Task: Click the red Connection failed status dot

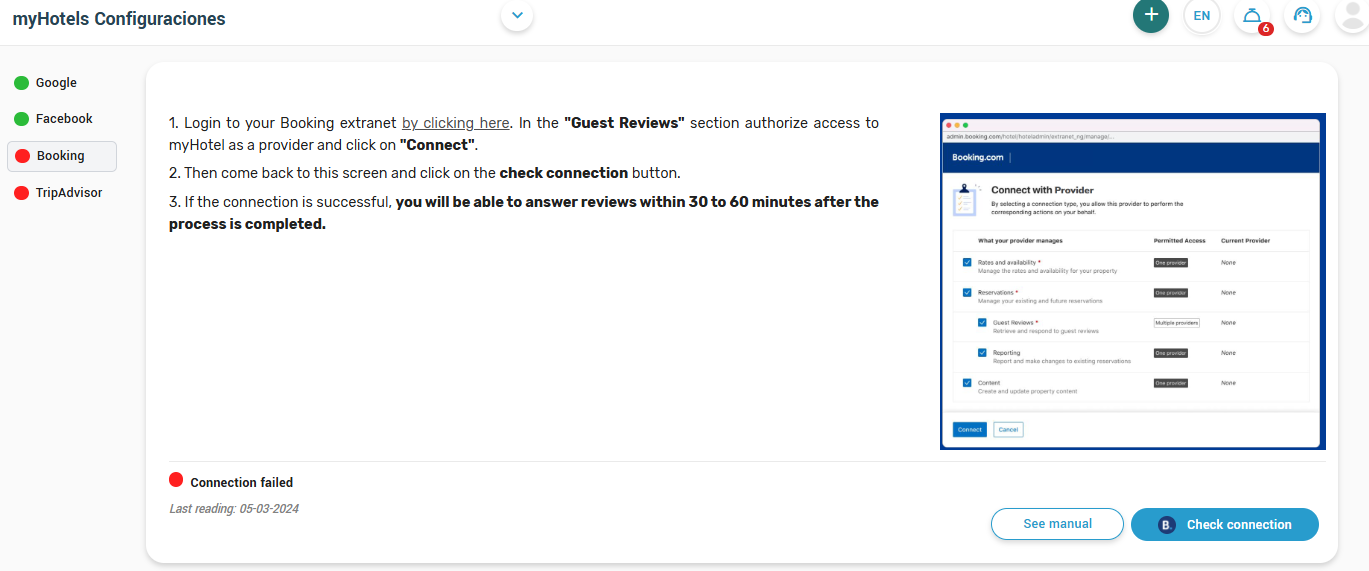Action: coord(177,480)
